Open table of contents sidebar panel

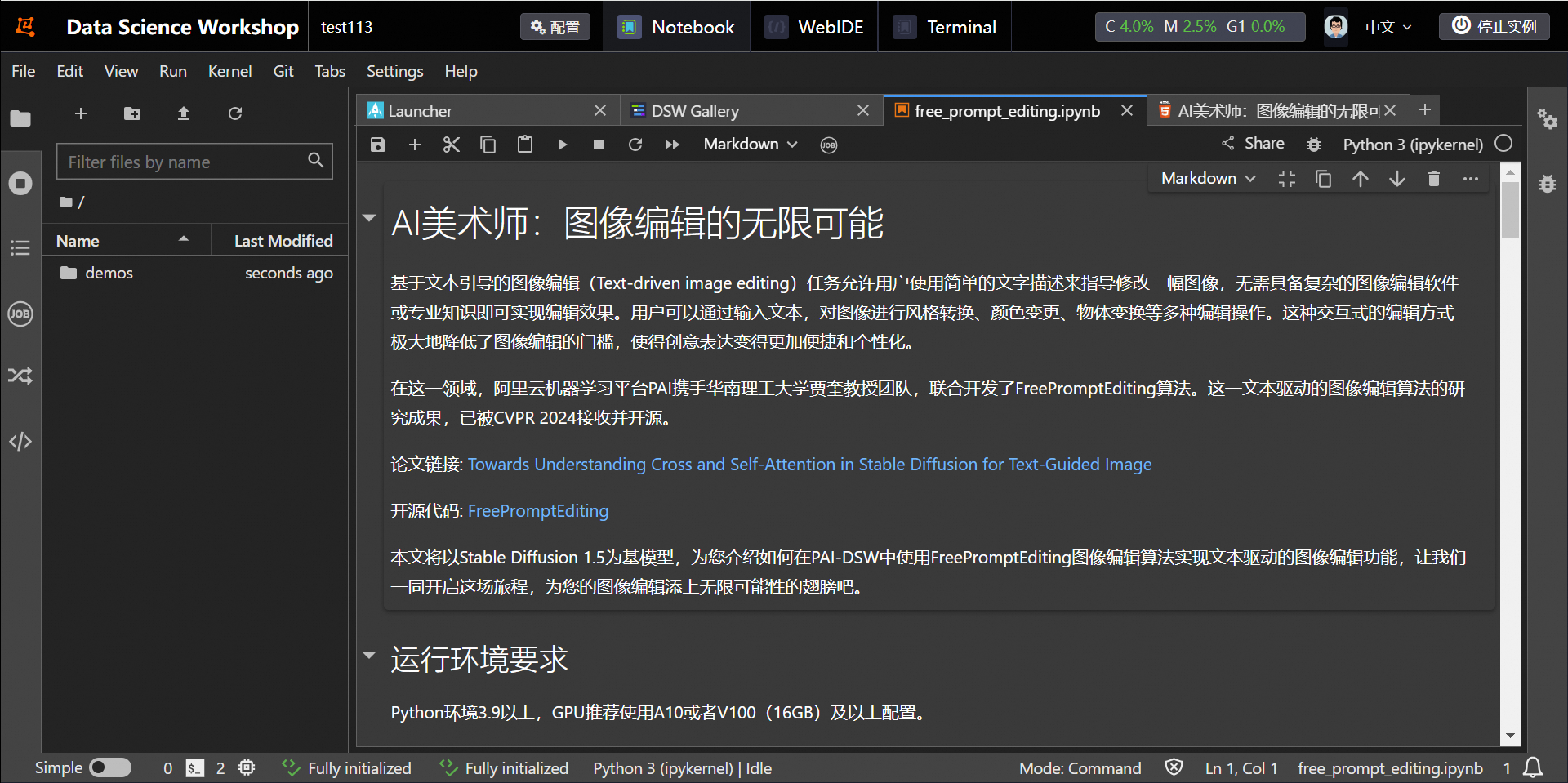pyautogui.click(x=20, y=248)
